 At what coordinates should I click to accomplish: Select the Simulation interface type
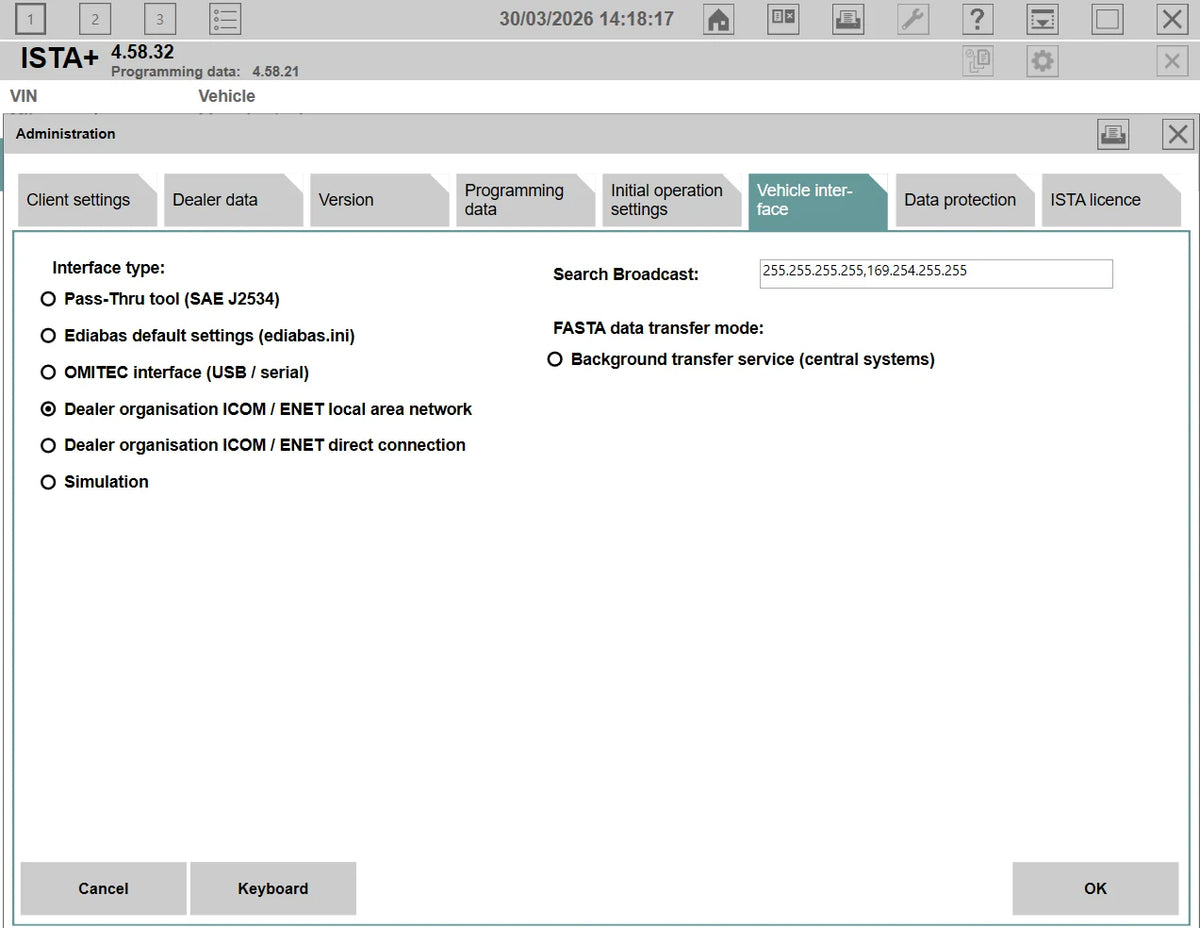[95, 482]
